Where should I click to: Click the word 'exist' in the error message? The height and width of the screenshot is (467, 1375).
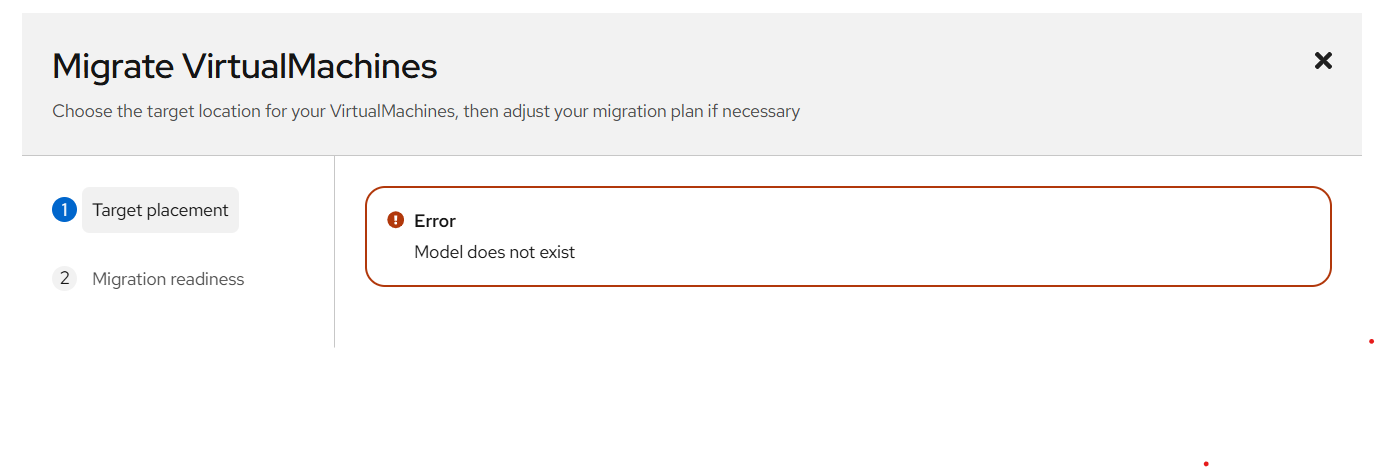click(x=556, y=252)
